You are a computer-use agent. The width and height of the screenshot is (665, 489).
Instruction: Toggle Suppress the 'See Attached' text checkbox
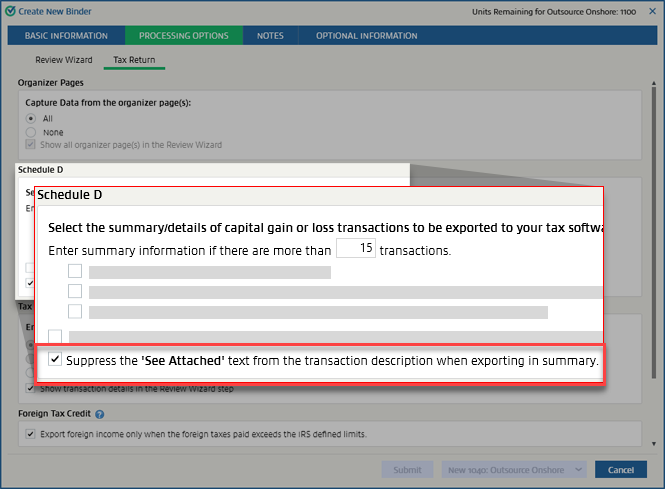(55, 359)
